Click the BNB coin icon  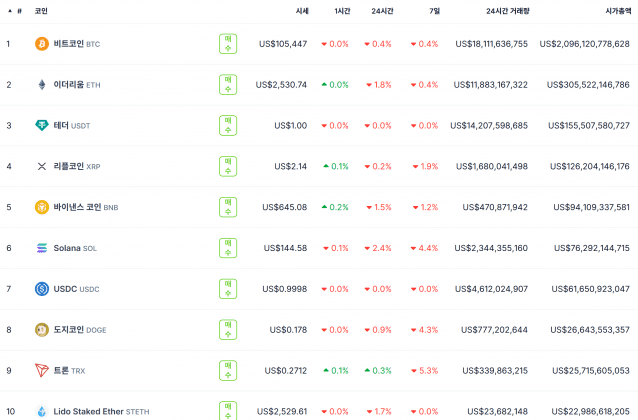(42, 207)
